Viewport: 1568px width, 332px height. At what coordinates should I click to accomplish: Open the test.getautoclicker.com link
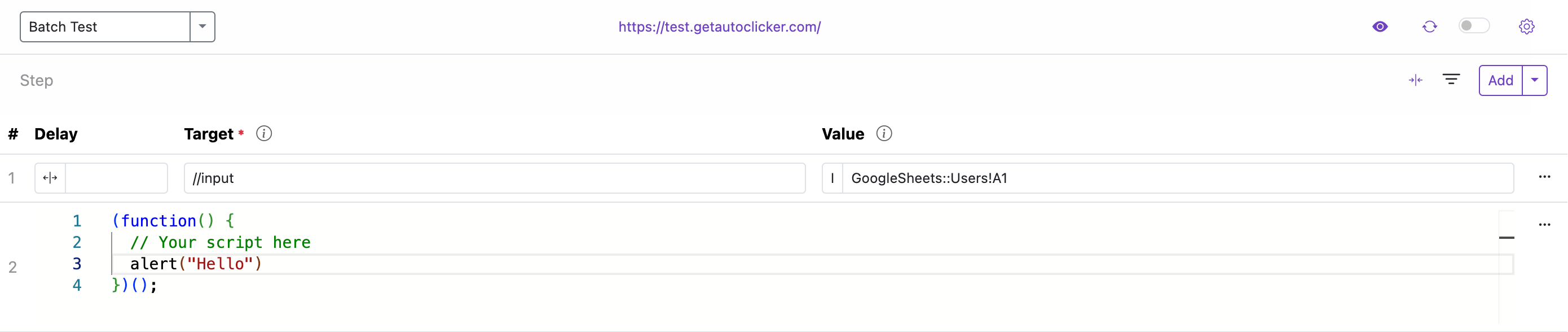pos(720,27)
